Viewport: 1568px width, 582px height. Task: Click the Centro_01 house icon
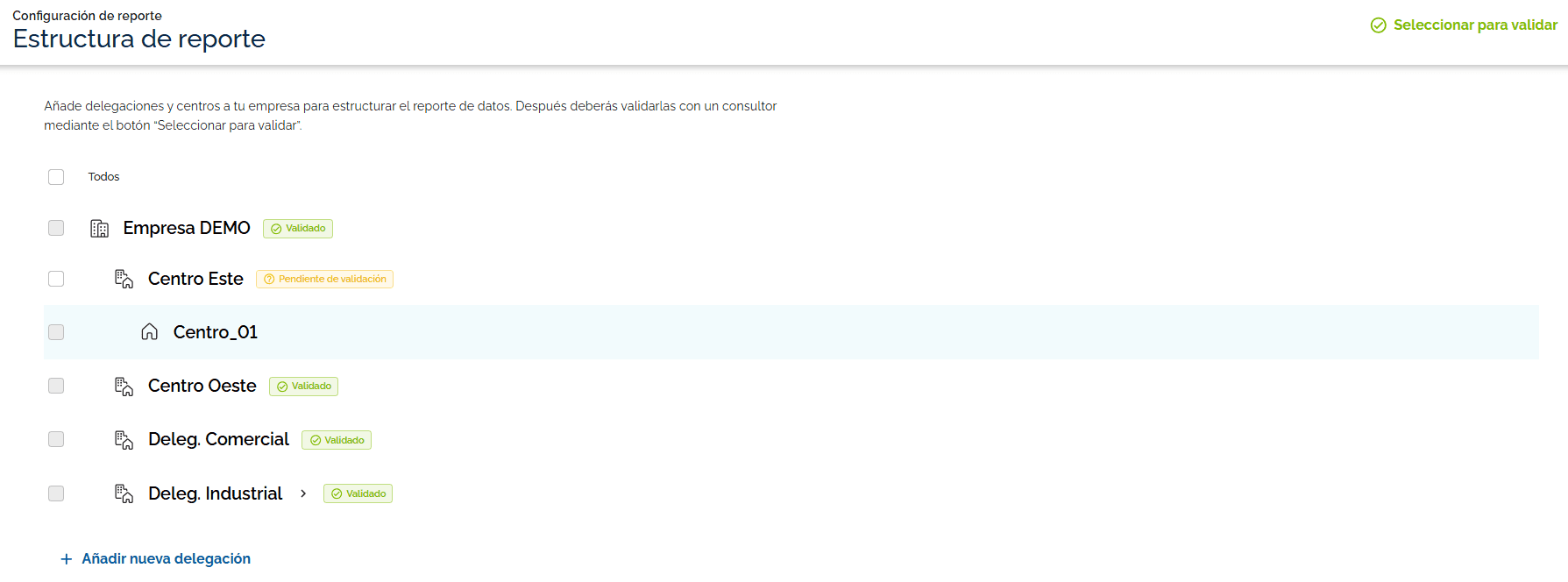(150, 332)
